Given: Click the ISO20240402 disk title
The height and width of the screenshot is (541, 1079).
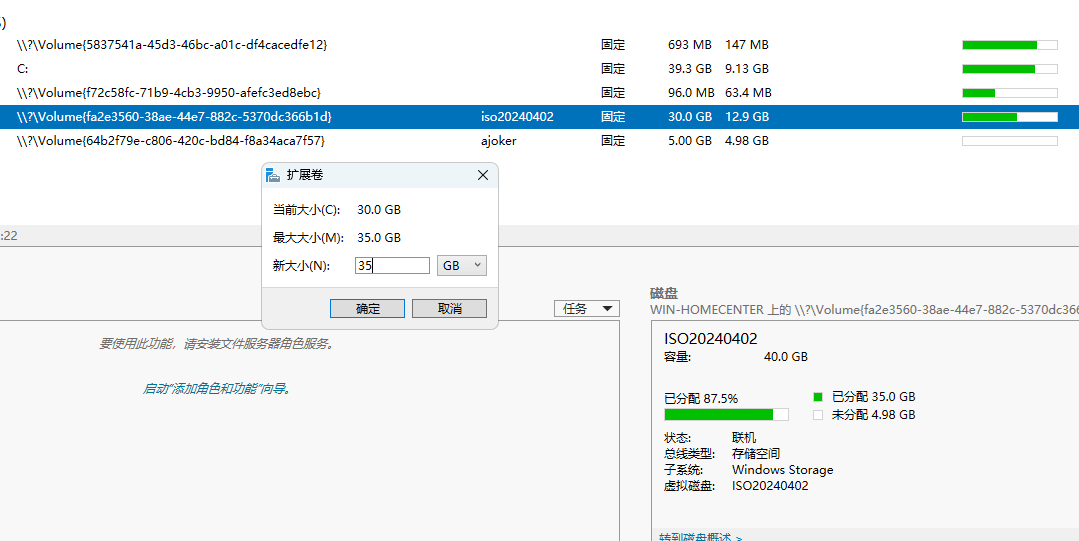Looking at the screenshot, I should (711, 339).
